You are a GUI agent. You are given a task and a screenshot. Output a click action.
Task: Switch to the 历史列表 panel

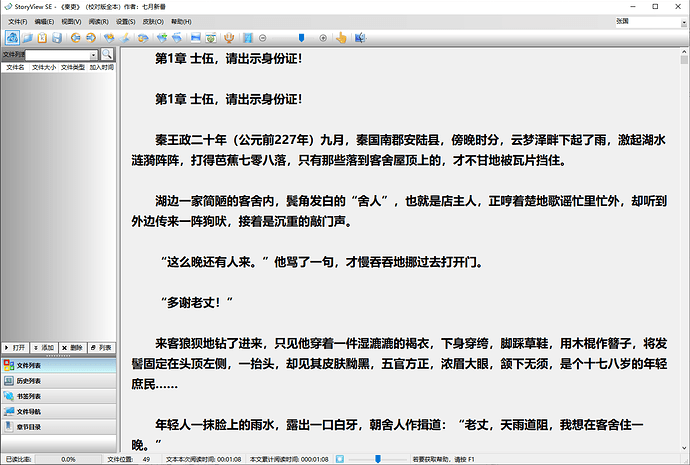pyautogui.click(x=59, y=381)
